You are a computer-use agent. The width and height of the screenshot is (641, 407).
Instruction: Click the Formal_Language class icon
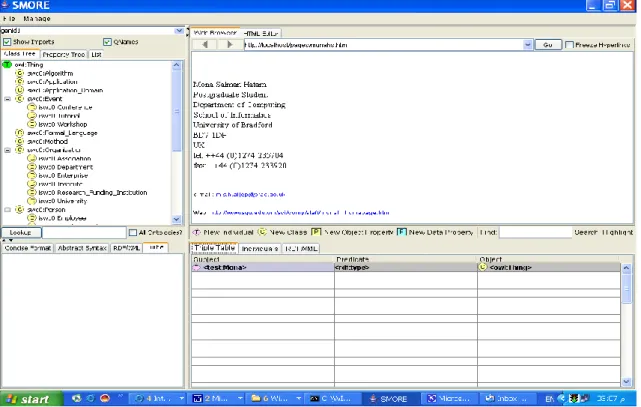[20, 133]
